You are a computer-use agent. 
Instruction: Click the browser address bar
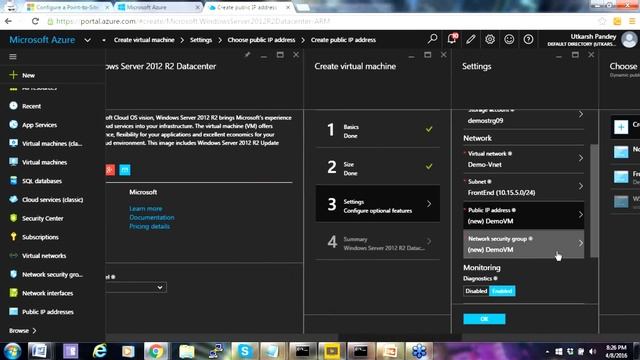(318, 21)
